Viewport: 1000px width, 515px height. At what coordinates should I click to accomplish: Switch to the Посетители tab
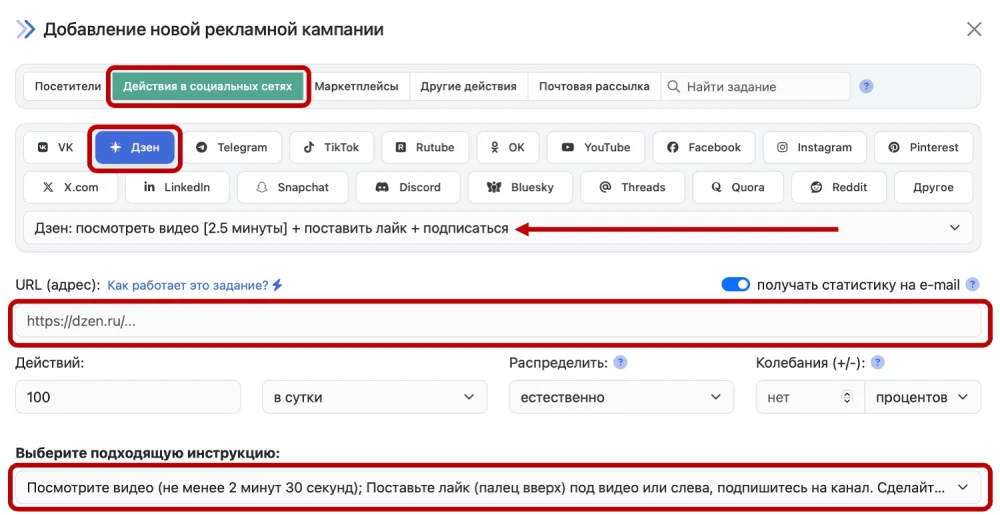tap(68, 86)
